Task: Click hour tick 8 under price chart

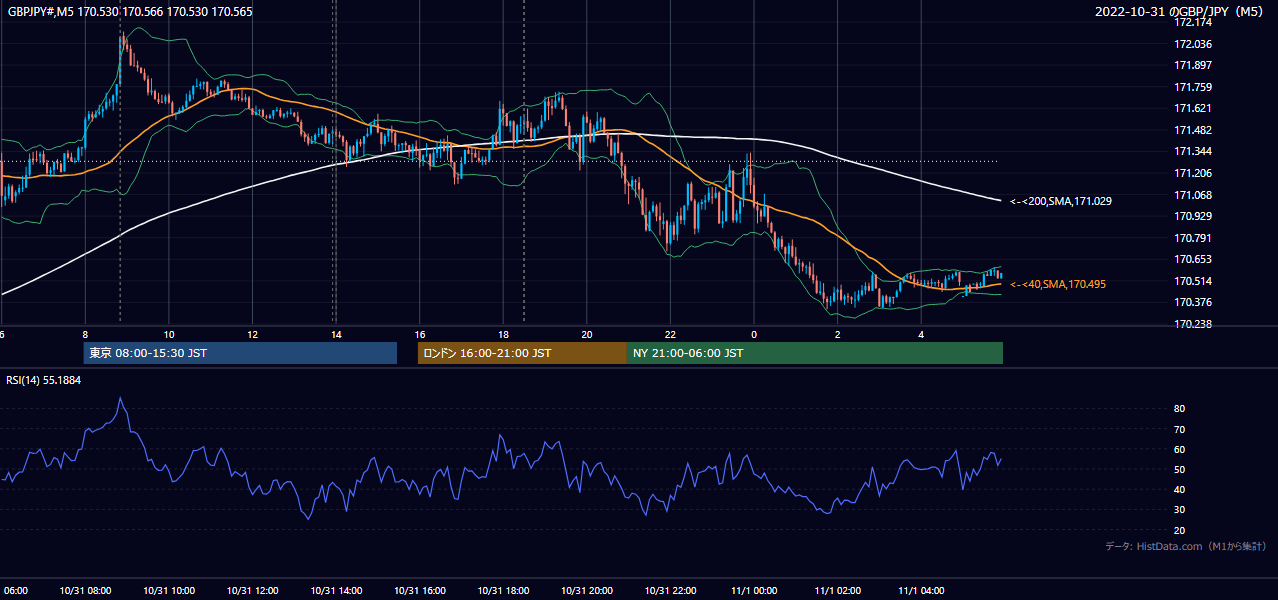Action: 85,335
